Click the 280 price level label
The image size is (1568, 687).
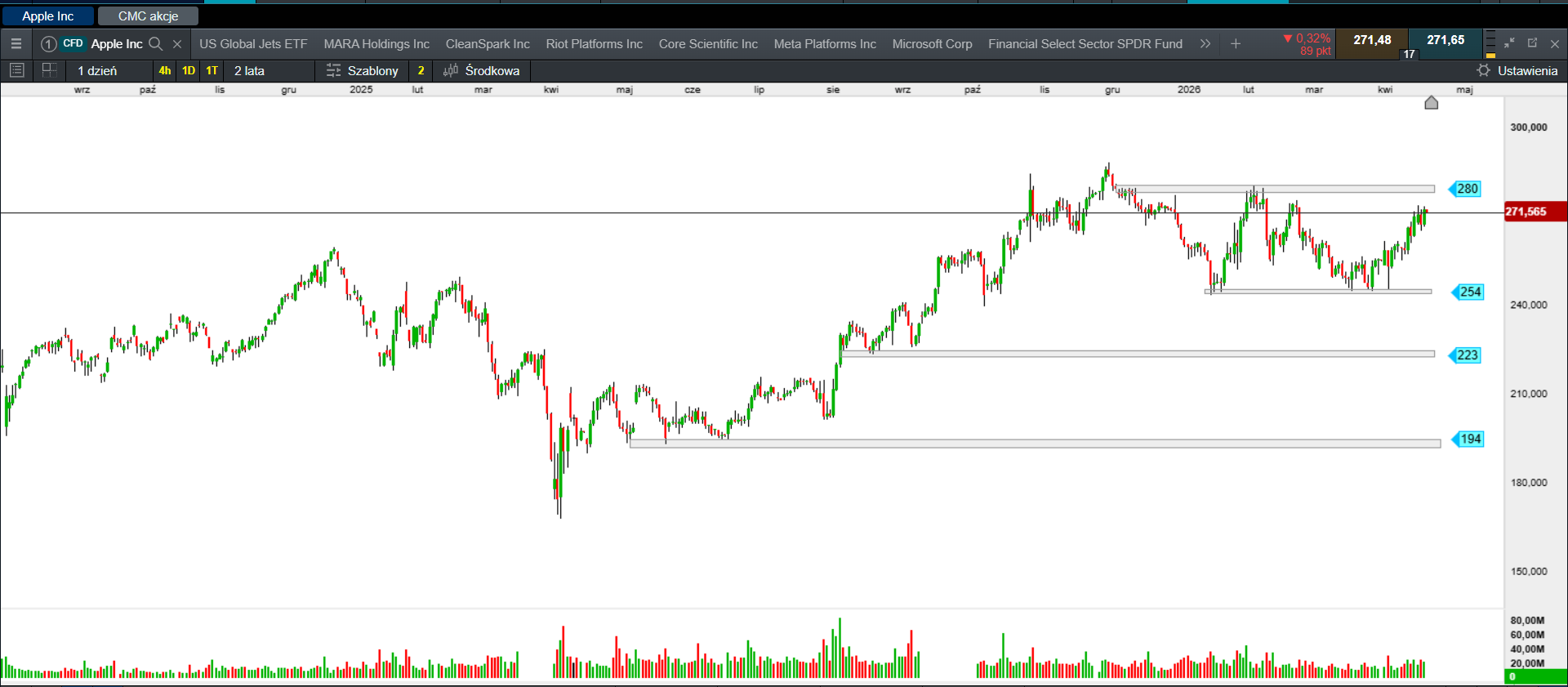tap(1467, 189)
